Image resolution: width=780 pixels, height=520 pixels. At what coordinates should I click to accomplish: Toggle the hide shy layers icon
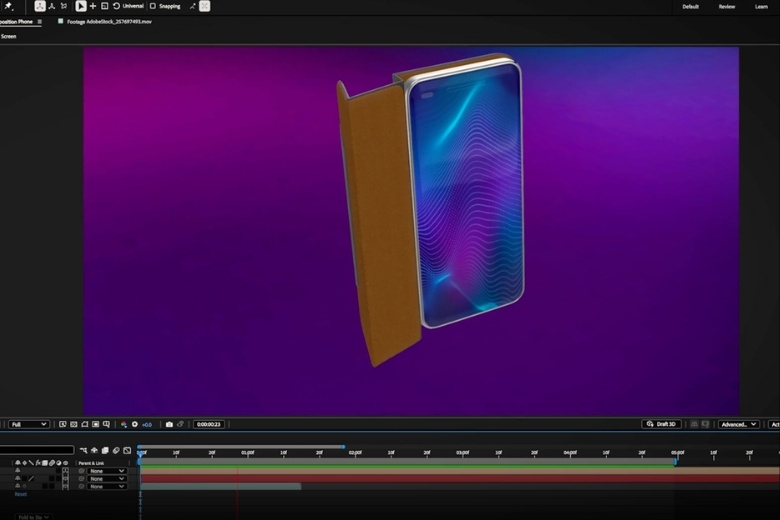point(94,450)
